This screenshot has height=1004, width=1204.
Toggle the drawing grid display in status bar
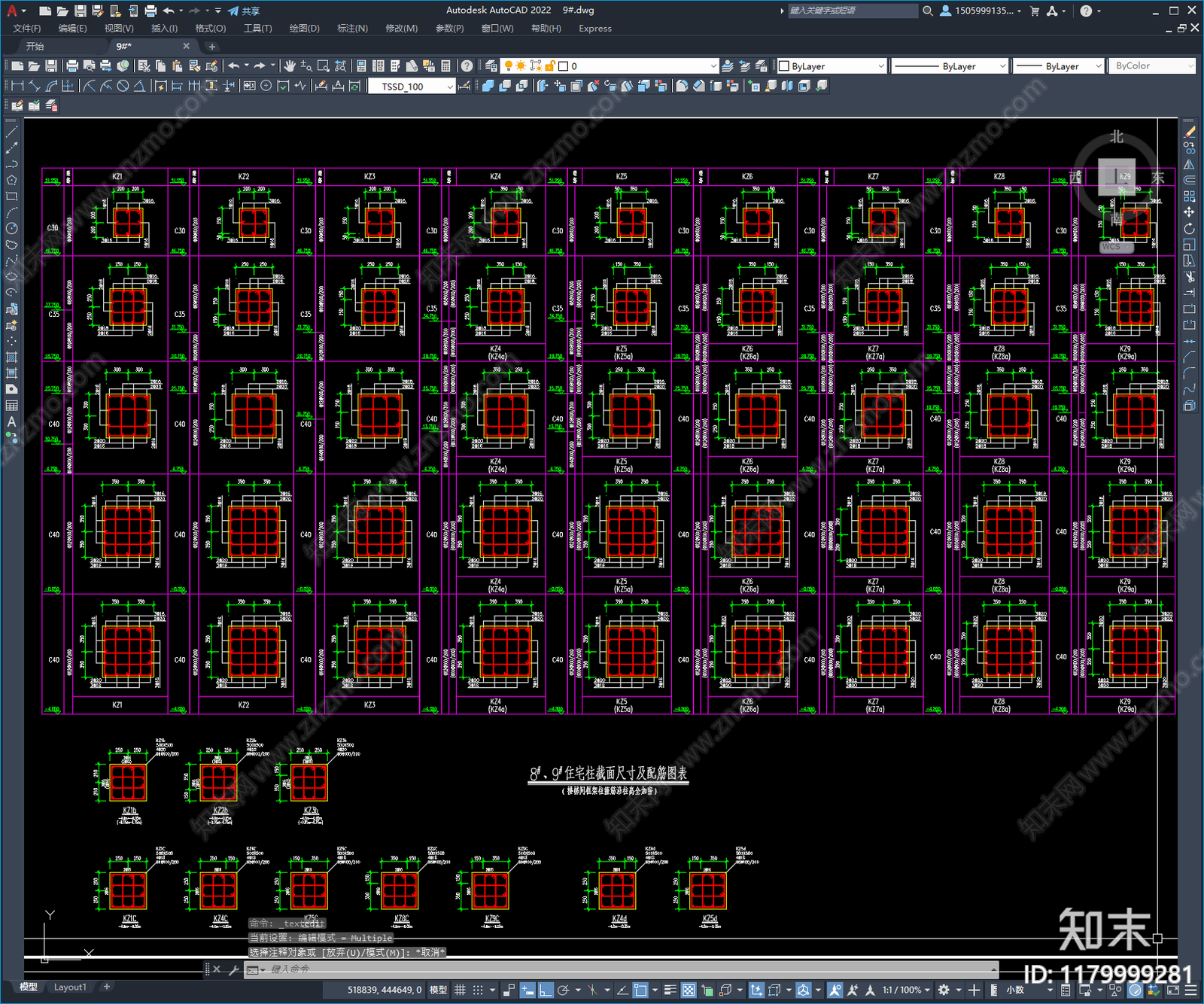460,990
